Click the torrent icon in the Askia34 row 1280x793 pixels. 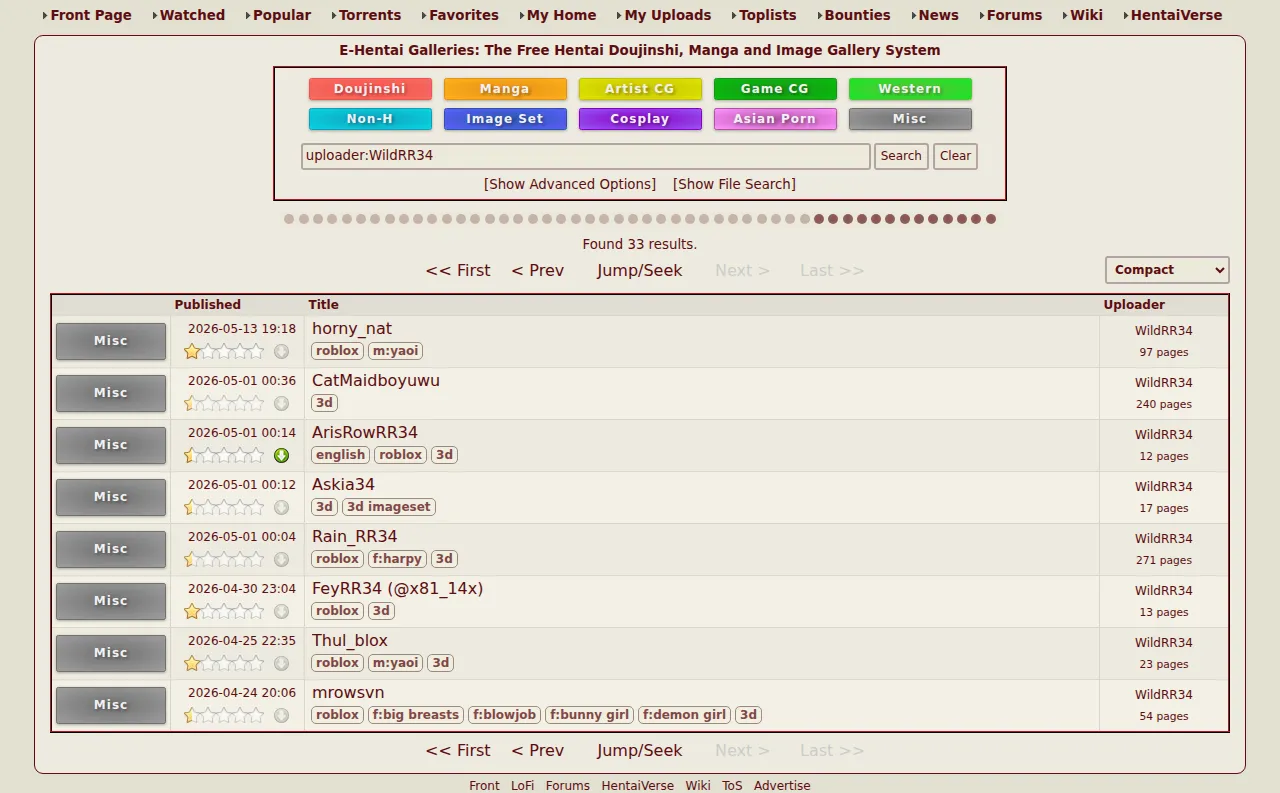(x=282, y=507)
